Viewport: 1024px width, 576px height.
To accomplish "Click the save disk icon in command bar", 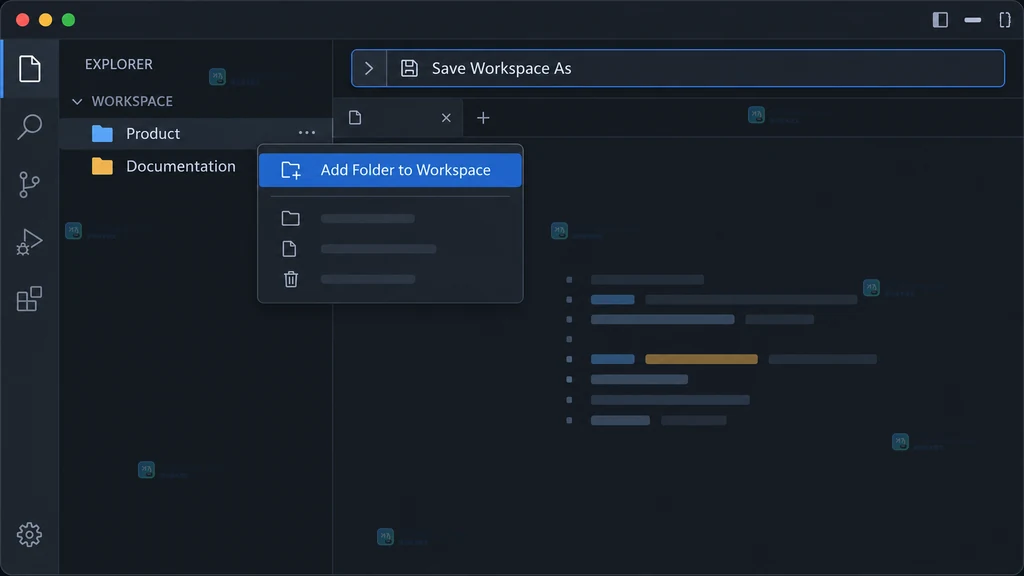I will 409,68.
